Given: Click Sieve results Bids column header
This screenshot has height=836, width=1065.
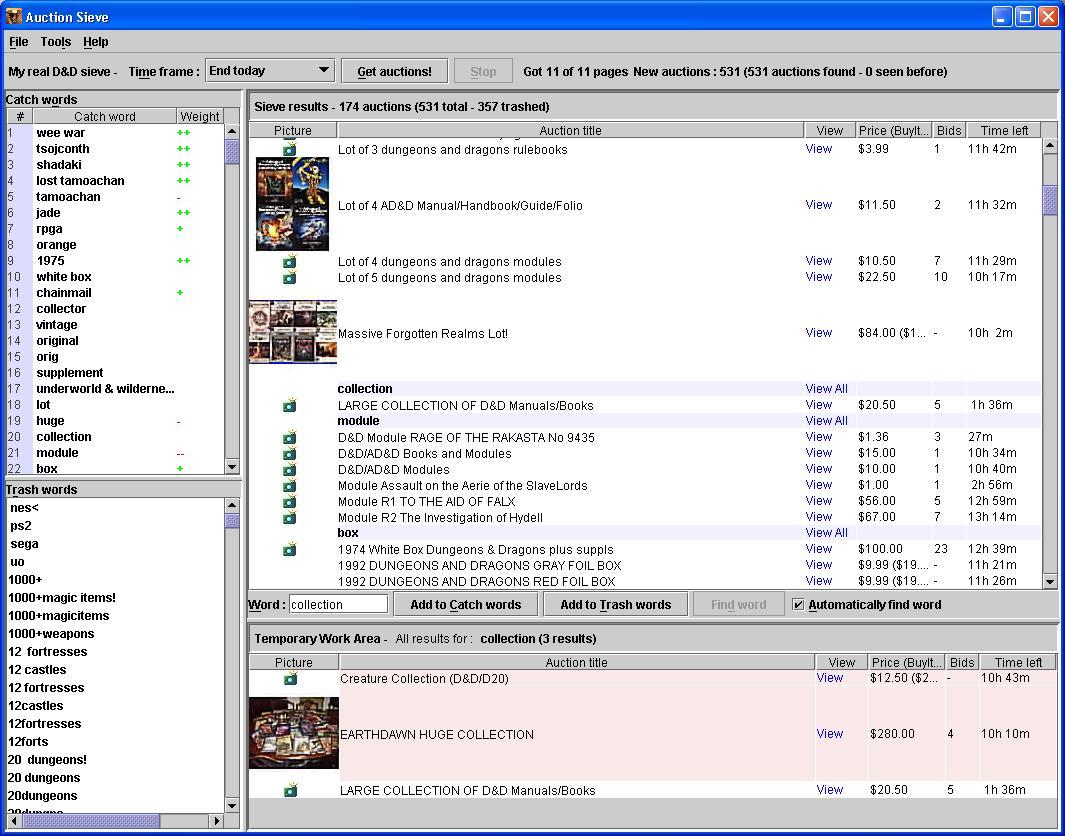Looking at the screenshot, I should (949, 130).
